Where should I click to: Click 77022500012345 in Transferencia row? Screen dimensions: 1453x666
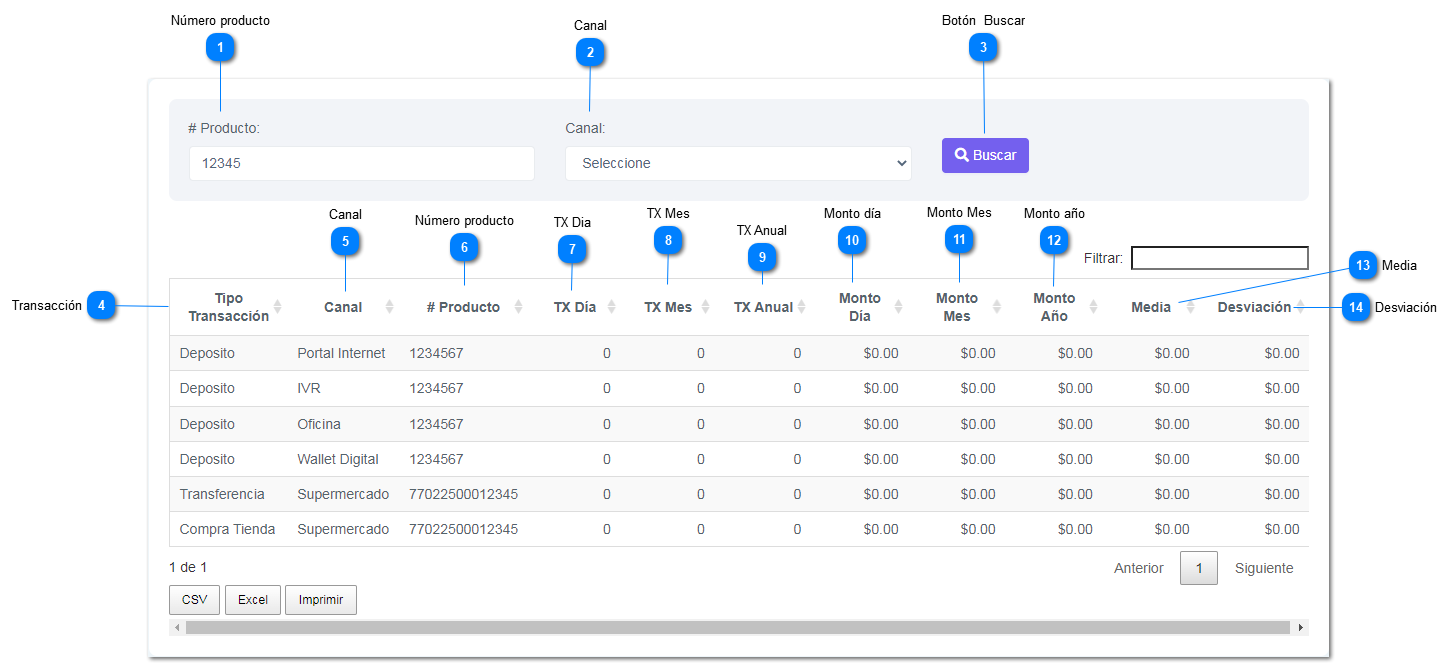[464, 494]
